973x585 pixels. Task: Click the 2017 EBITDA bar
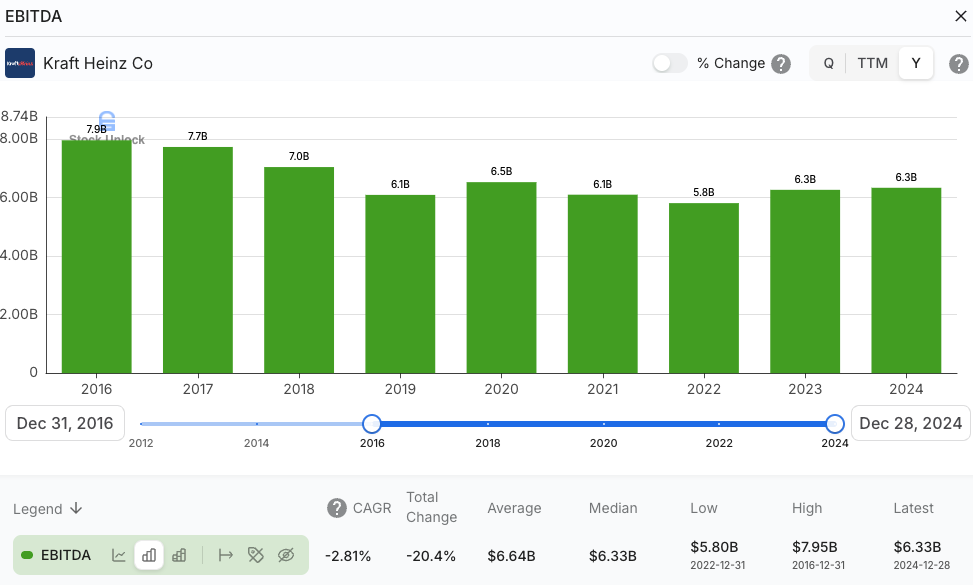point(198,260)
